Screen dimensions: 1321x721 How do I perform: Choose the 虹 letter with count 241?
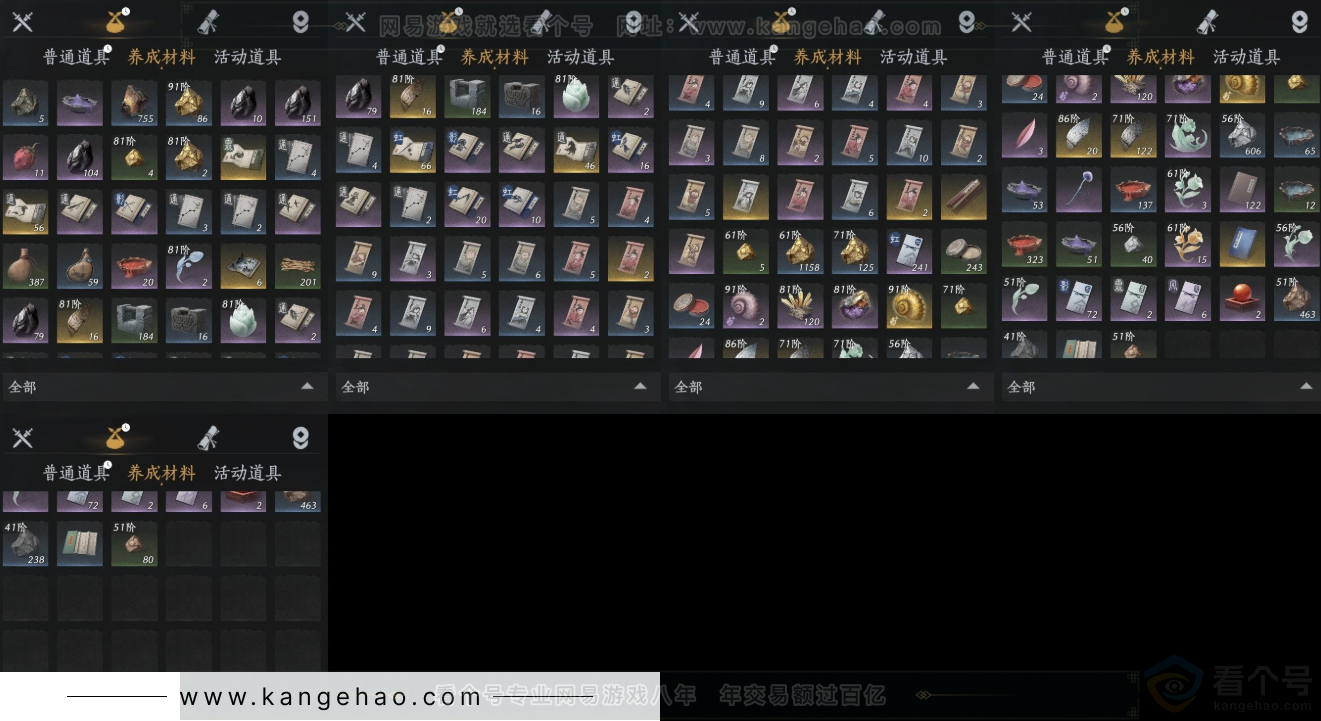(909, 251)
